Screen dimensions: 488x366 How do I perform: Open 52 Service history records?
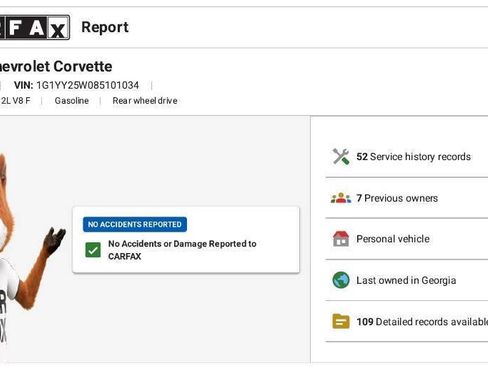click(x=407, y=157)
